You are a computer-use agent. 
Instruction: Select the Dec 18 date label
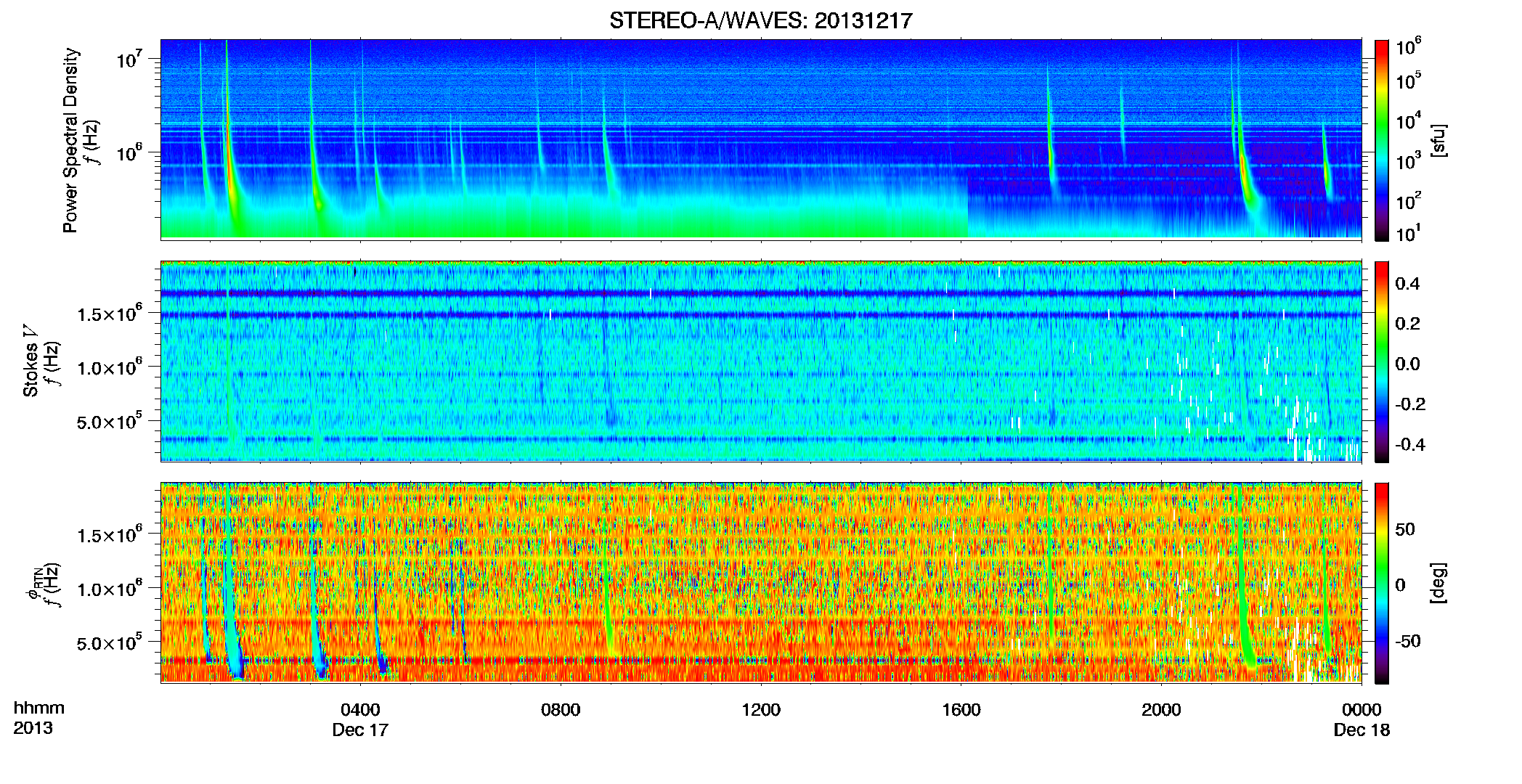(1362, 730)
